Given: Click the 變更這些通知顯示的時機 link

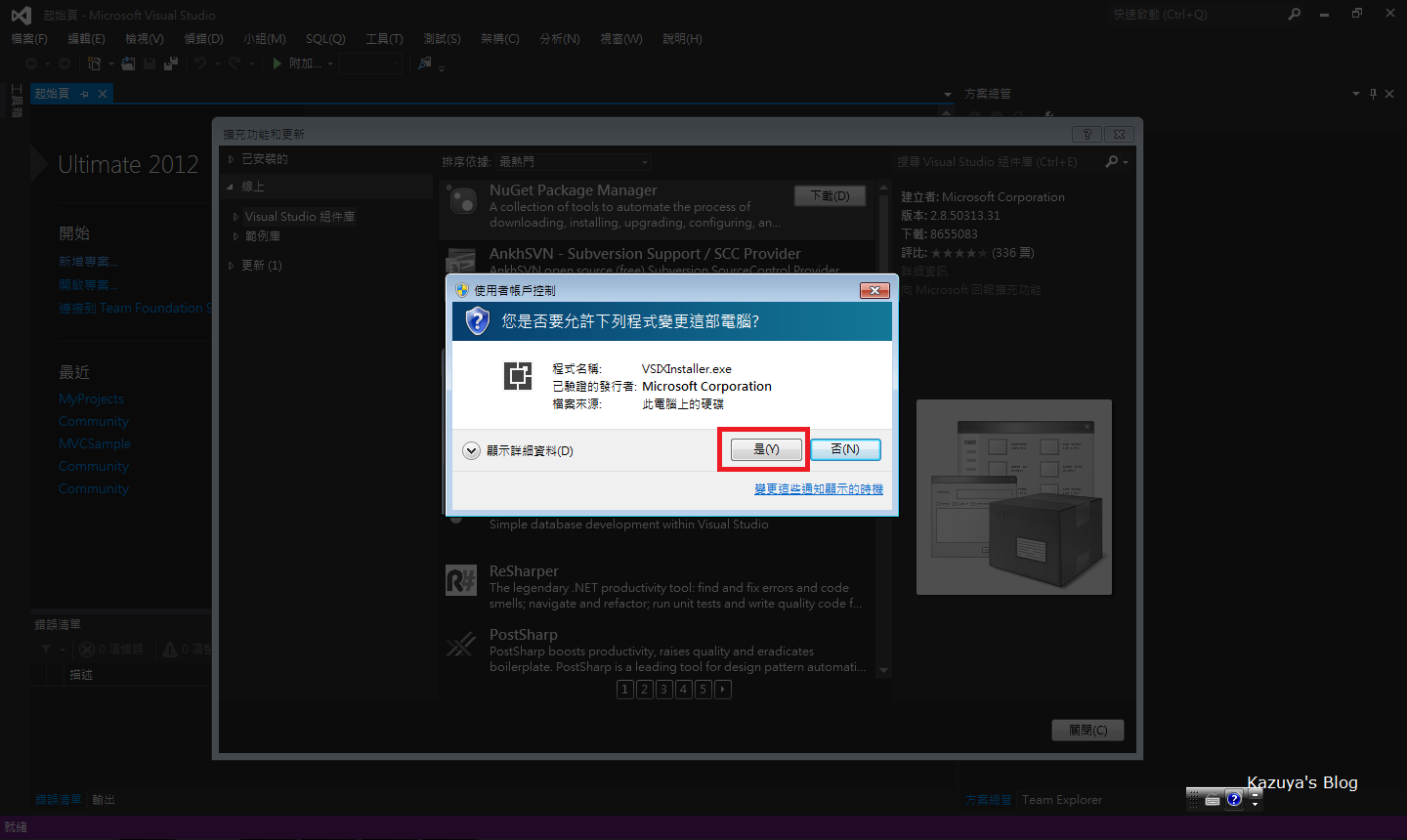Looking at the screenshot, I should pyautogui.click(x=819, y=488).
